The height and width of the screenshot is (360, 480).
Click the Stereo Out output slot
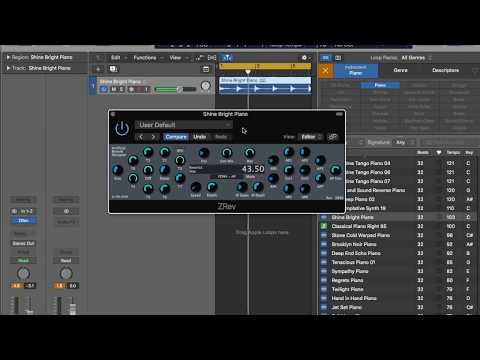23,243
